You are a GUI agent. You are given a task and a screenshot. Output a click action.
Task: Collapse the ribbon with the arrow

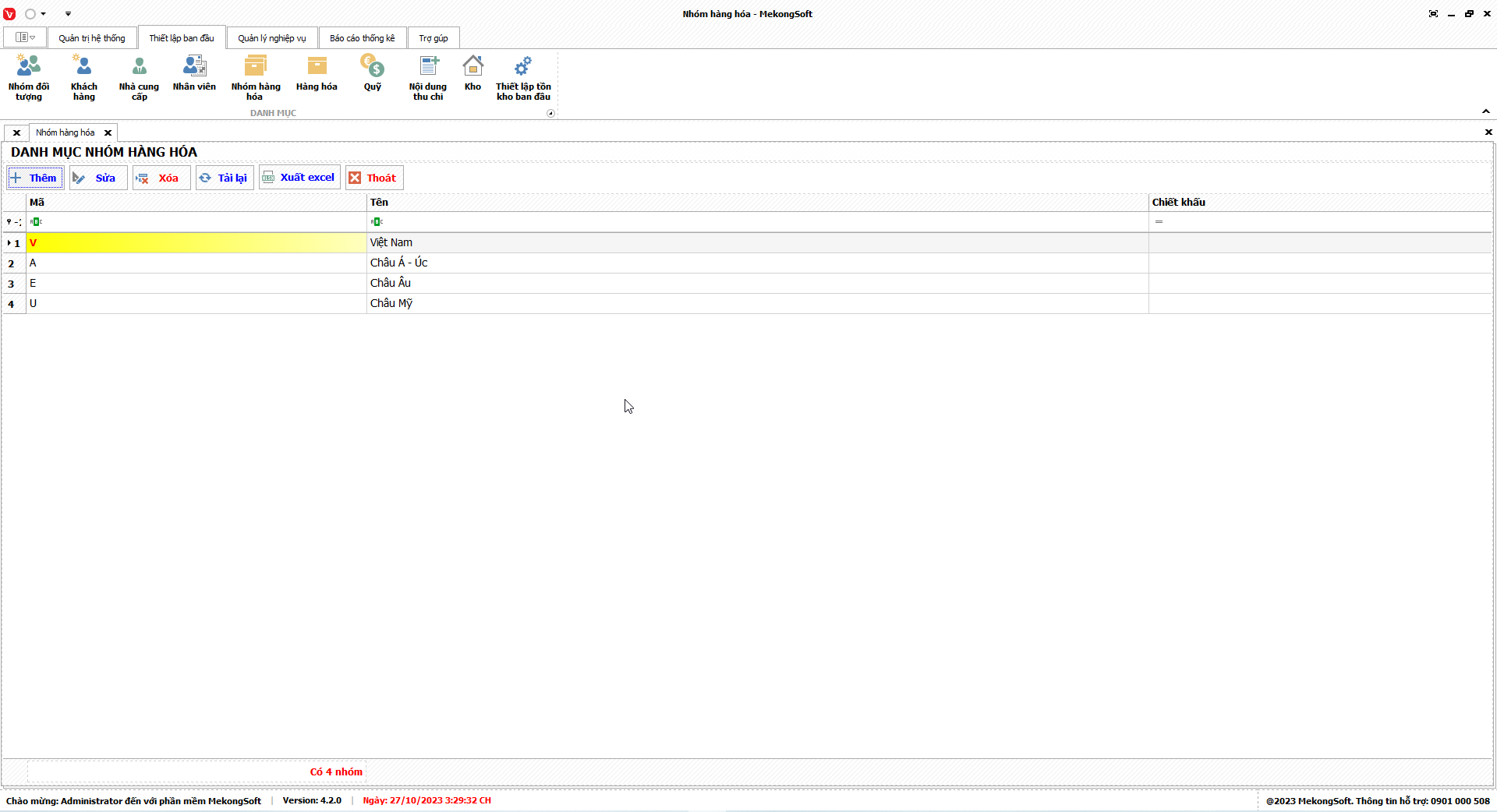point(1486,111)
